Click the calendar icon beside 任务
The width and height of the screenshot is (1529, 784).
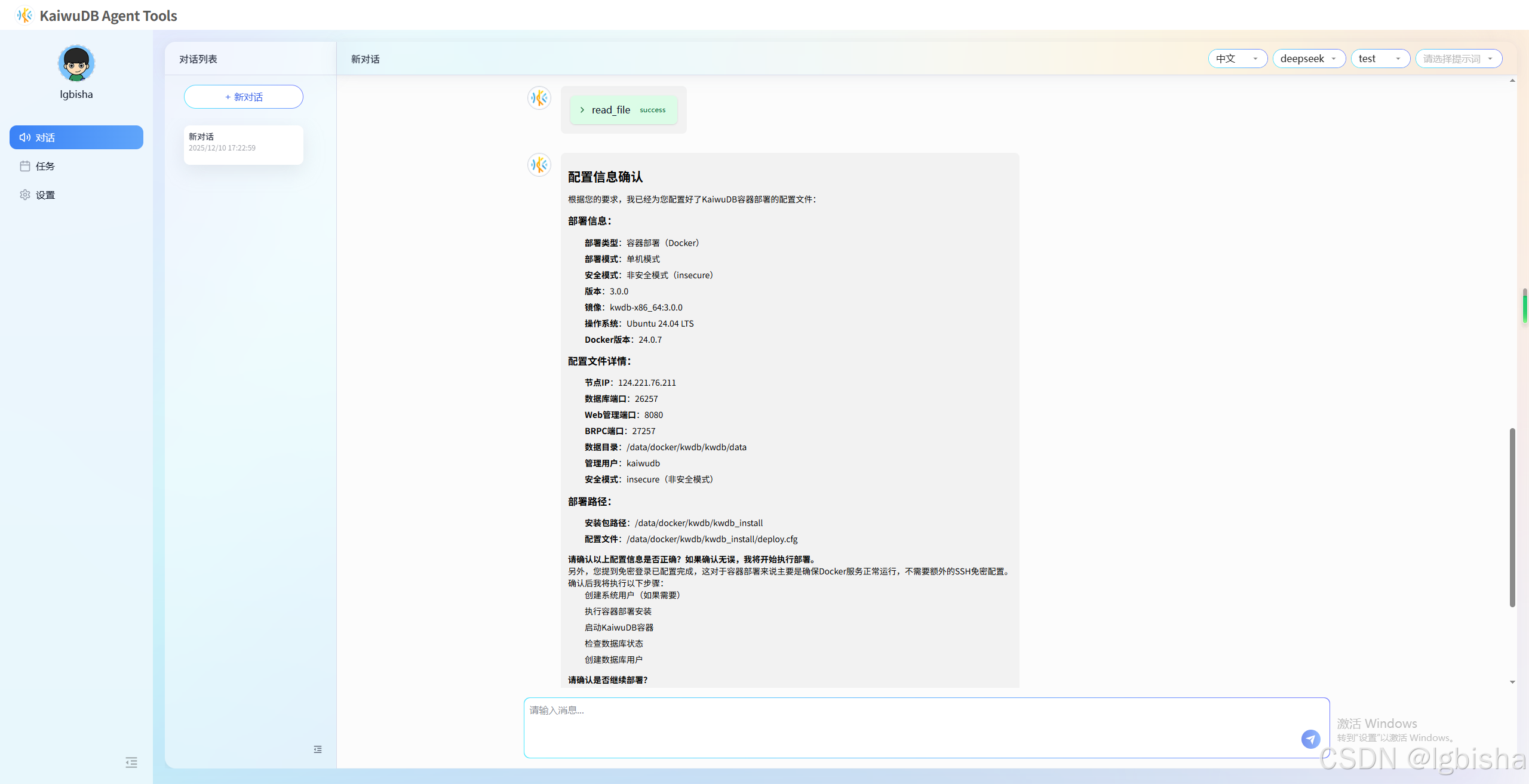coord(24,166)
